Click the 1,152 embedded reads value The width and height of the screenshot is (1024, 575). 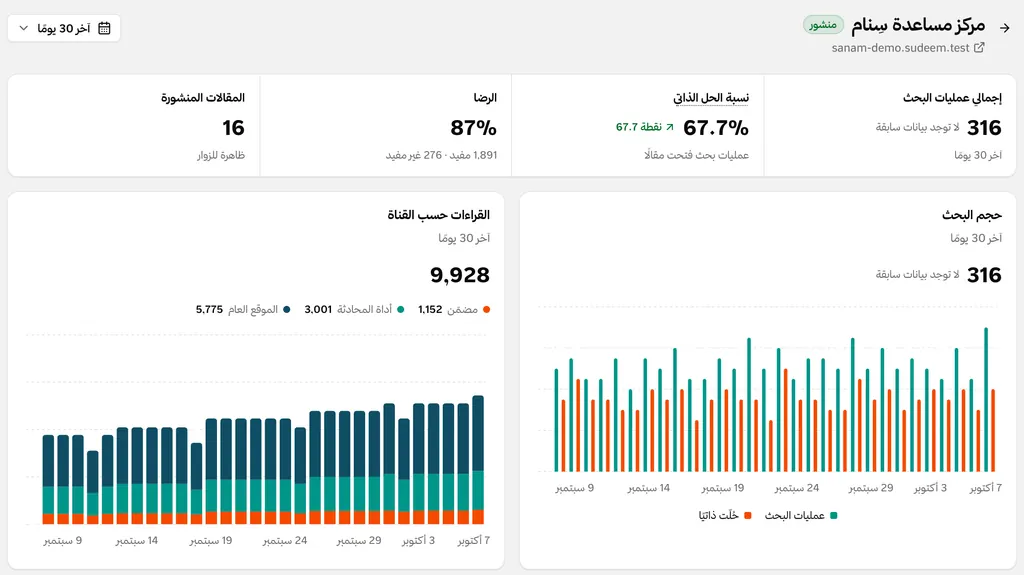[x=430, y=309]
